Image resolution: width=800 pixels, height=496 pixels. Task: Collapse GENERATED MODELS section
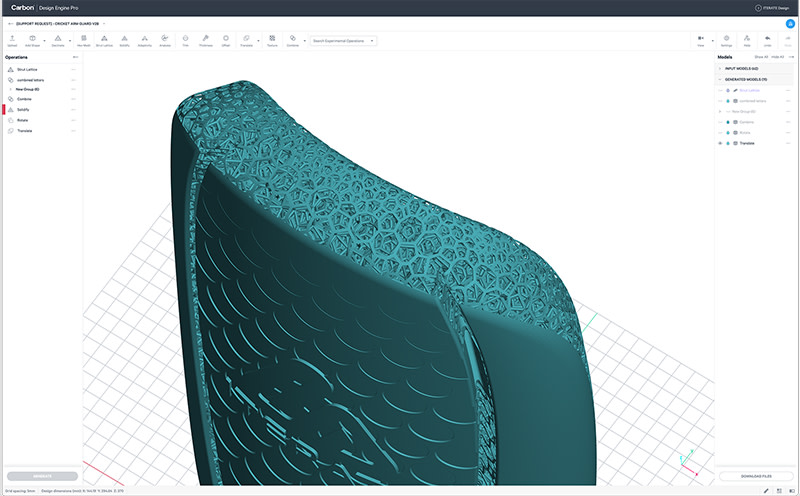click(x=720, y=80)
